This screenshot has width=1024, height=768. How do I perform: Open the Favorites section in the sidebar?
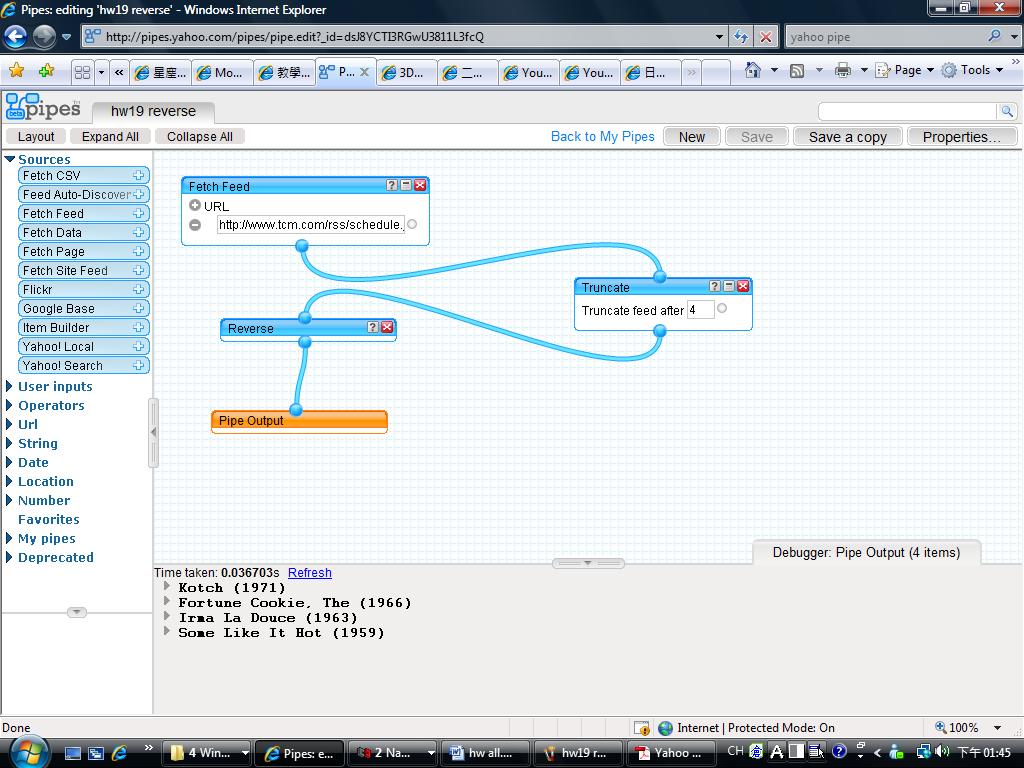click(48, 519)
